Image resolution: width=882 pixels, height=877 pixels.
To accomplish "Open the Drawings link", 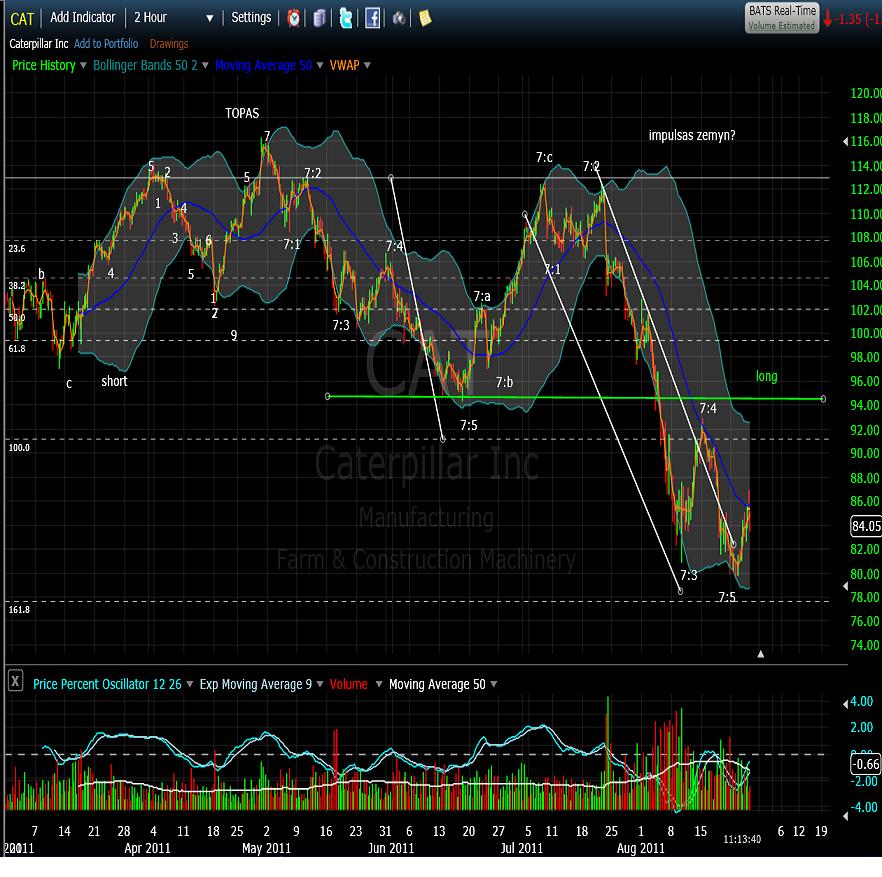I will [169, 43].
